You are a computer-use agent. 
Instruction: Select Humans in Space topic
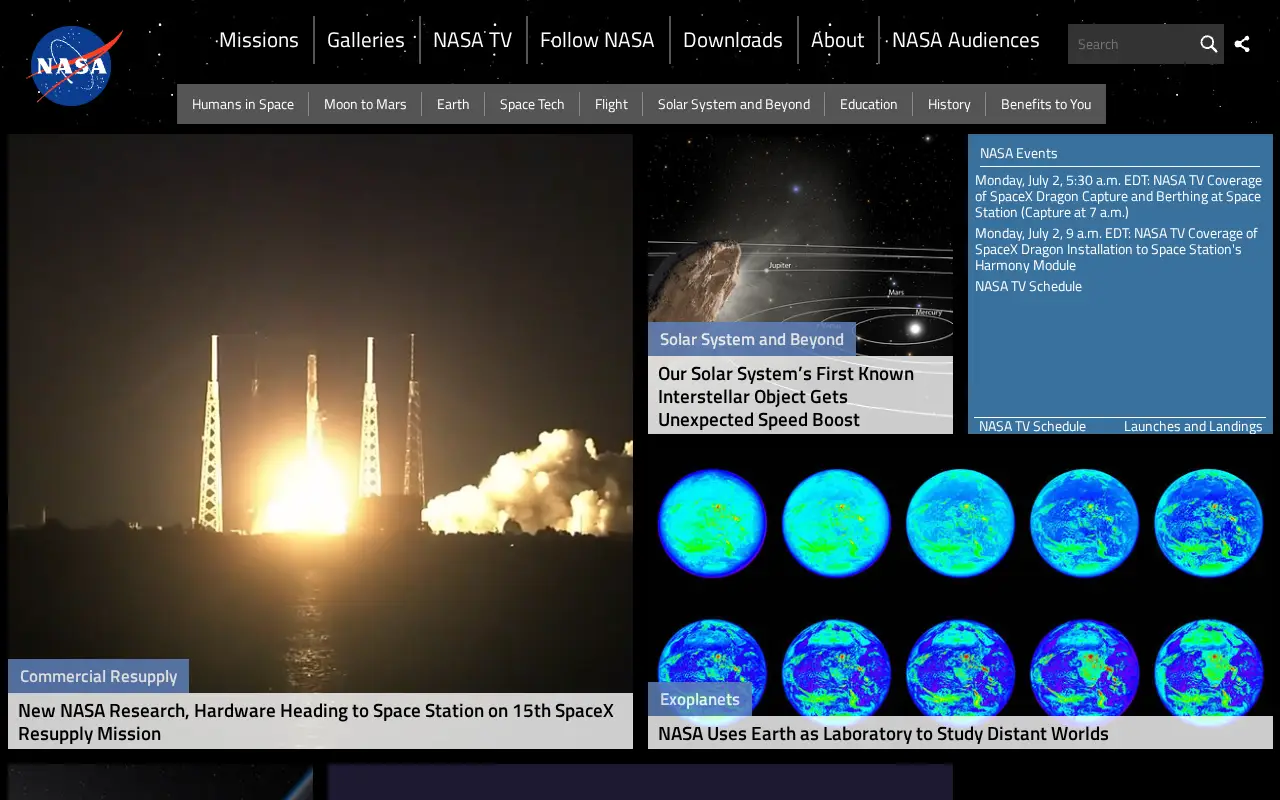[243, 104]
